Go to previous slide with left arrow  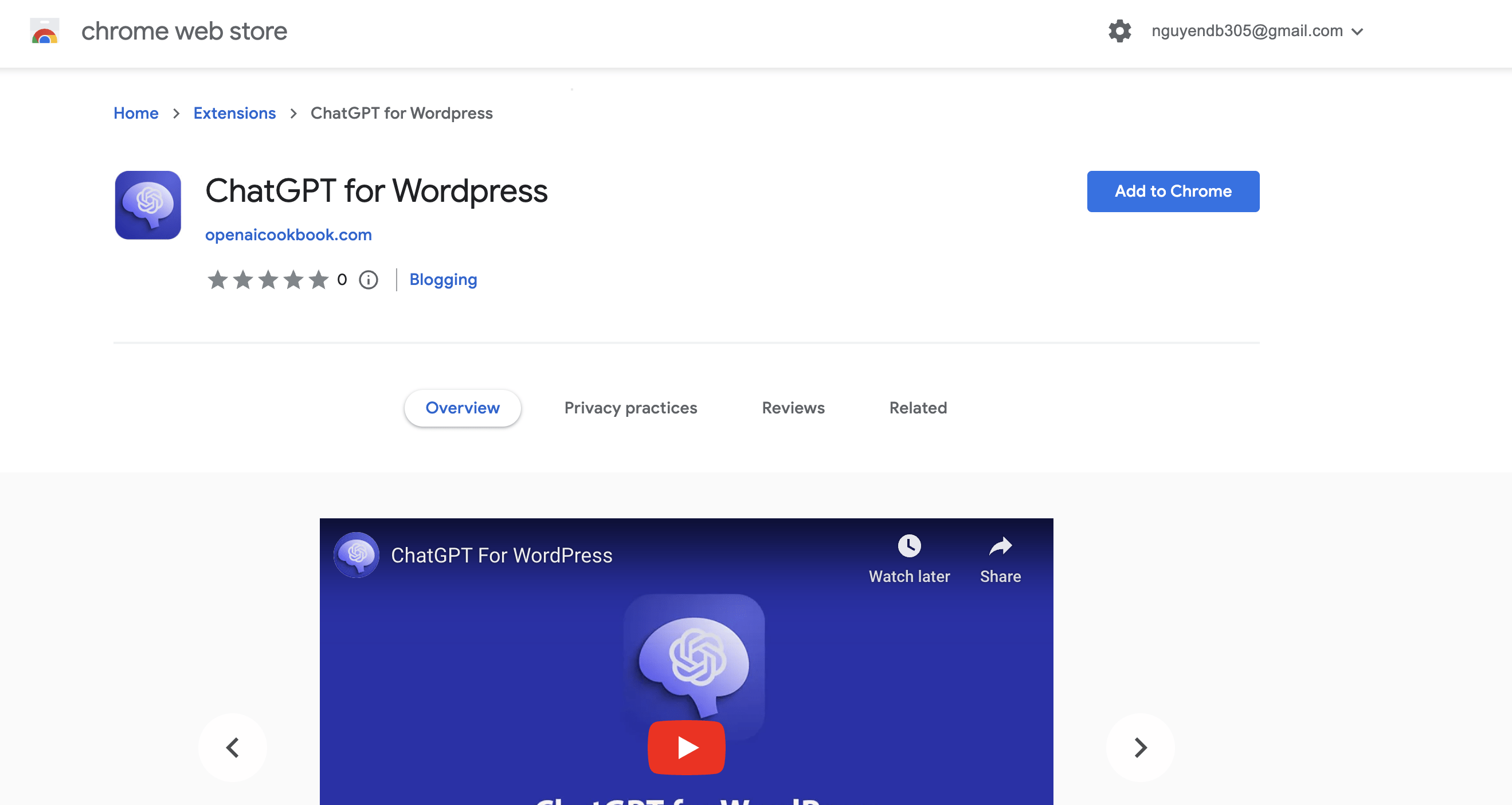(x=233, y=747)
